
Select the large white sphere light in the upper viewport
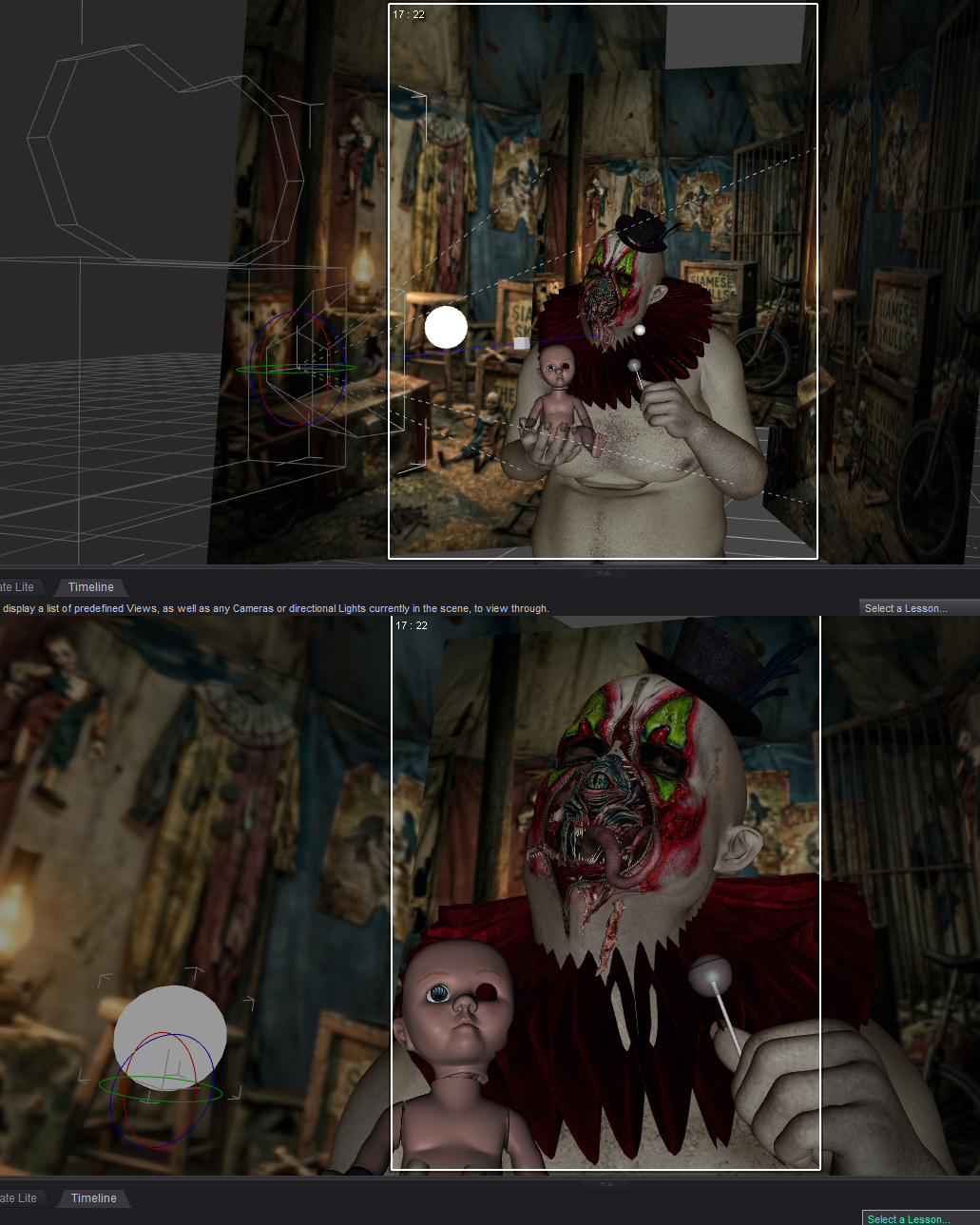(x=446, y=327)
